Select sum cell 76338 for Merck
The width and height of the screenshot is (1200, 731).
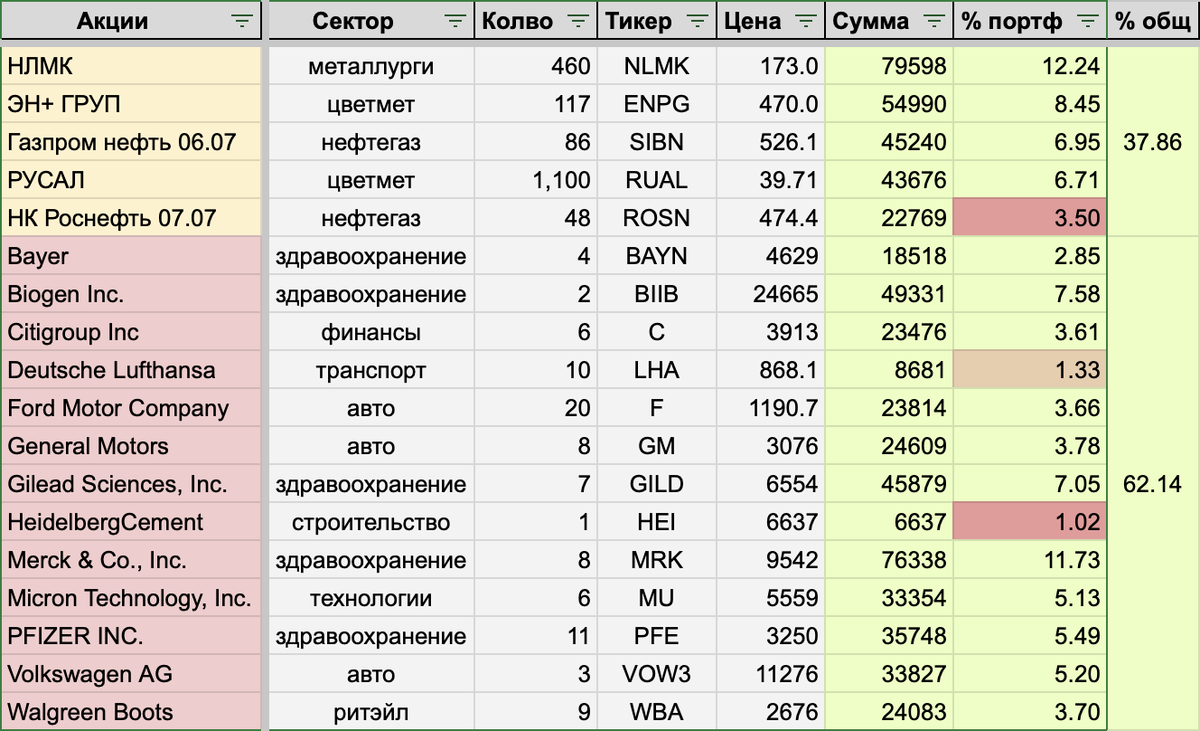point(889,561)
